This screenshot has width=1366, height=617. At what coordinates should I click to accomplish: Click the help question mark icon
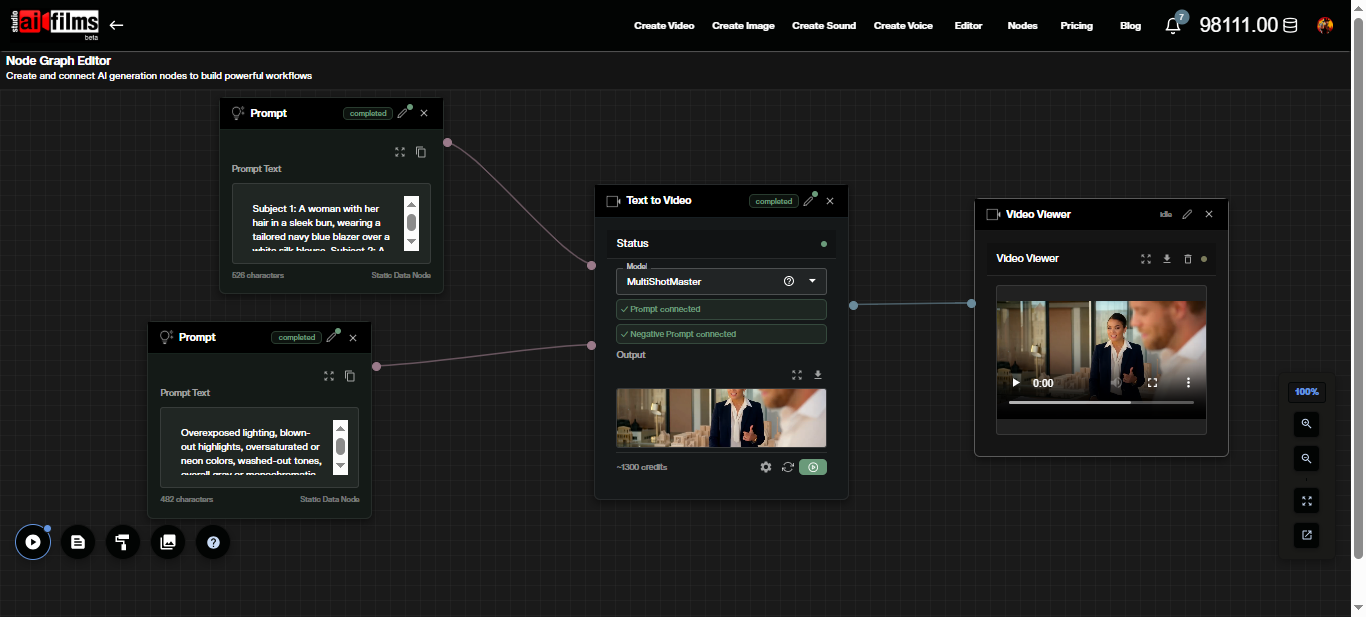(x=213, y=541)
